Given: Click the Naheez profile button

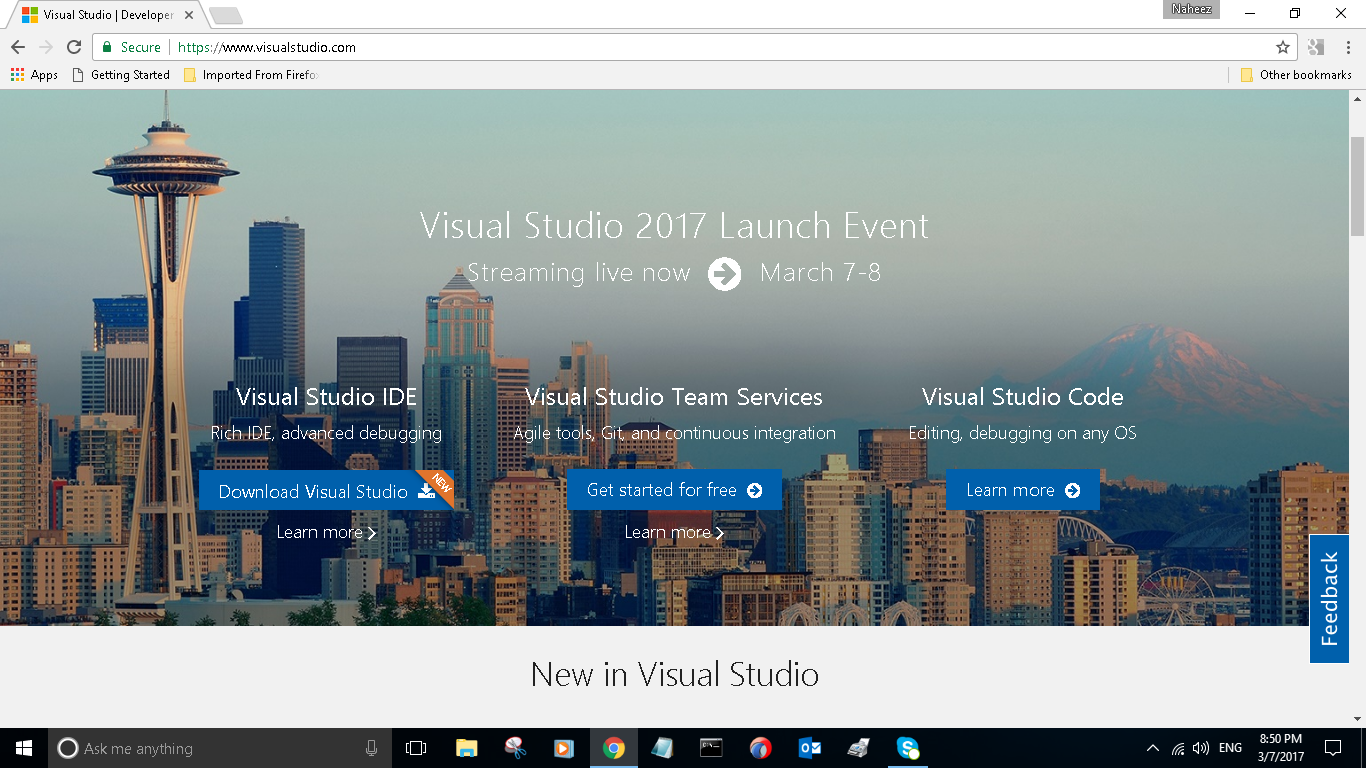Looking at the screenshot, I should [1191, 9].
